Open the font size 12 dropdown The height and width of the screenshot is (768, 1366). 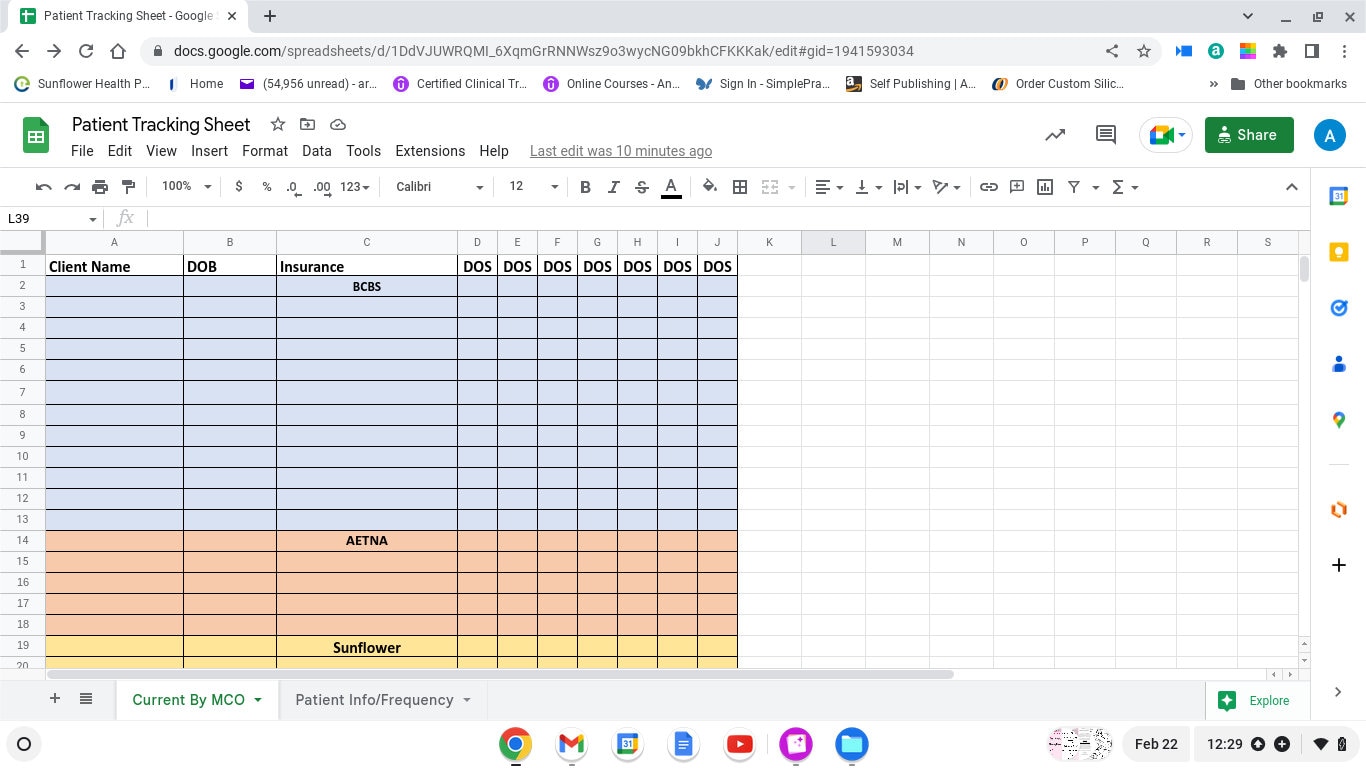pos(533,187)
